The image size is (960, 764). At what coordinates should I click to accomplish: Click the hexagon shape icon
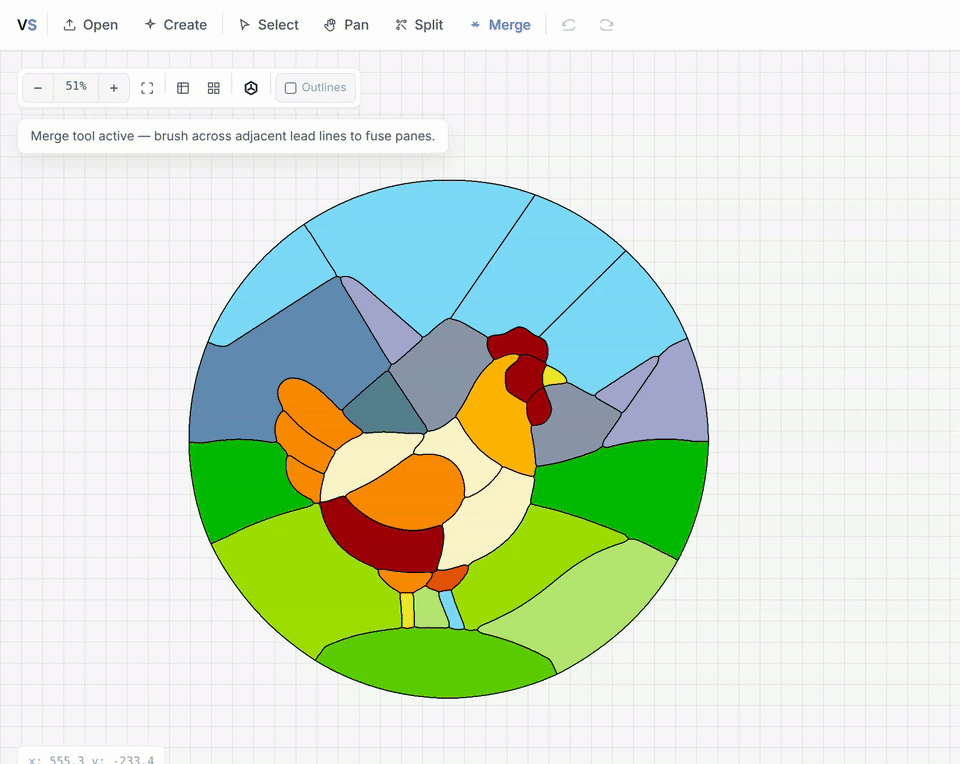[251, 88]
